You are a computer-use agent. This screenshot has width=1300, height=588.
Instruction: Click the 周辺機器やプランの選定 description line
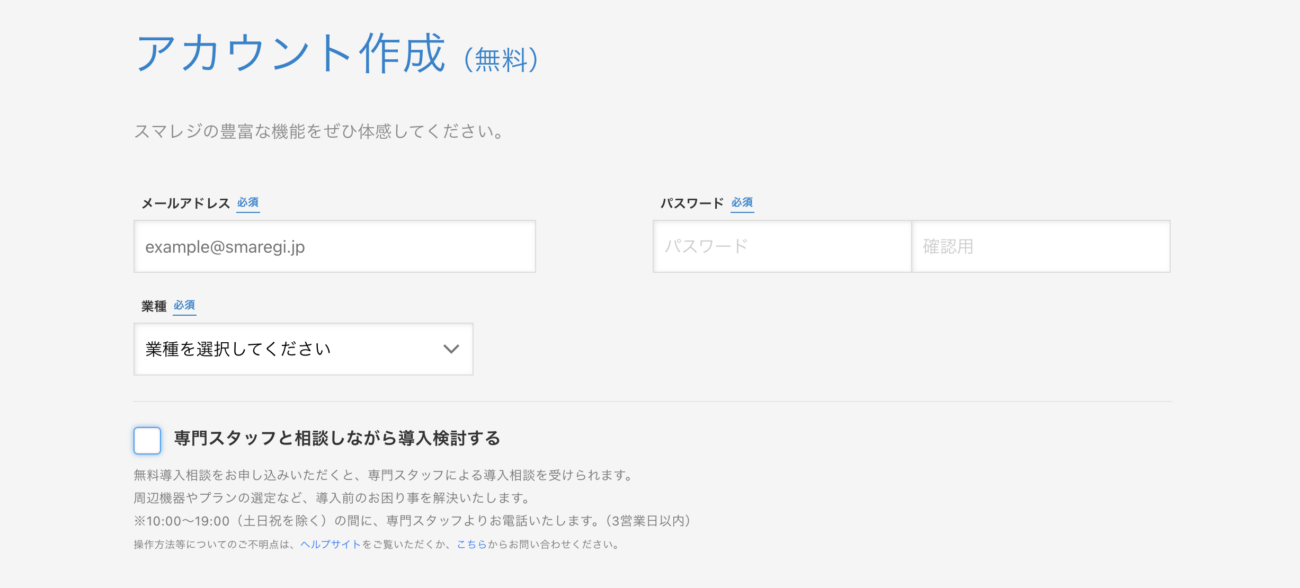tap(331, 498)
